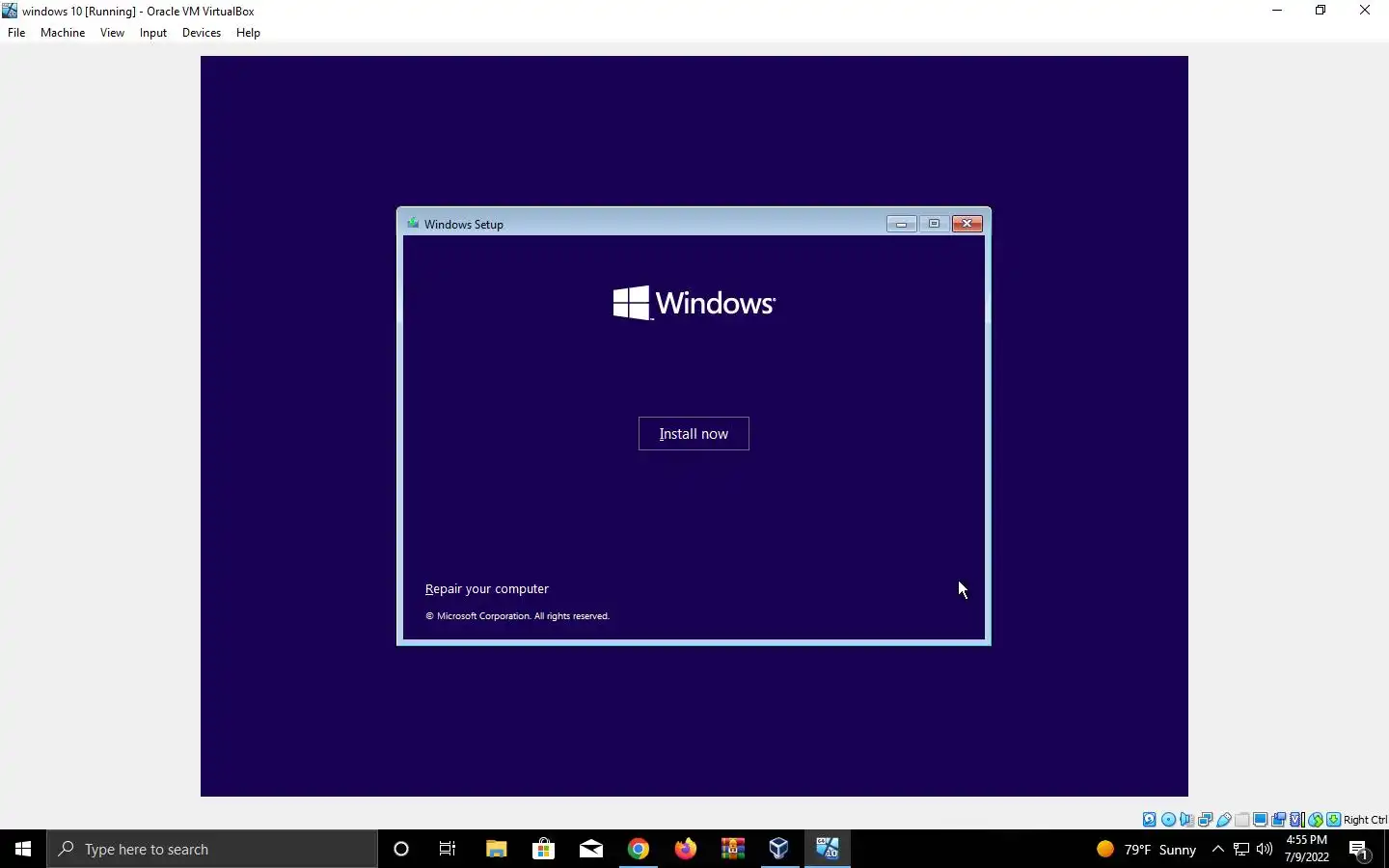The height and width of the screenshot is (868, 1389).
Task: Open the notification center icon
Action: point(1360,850)
